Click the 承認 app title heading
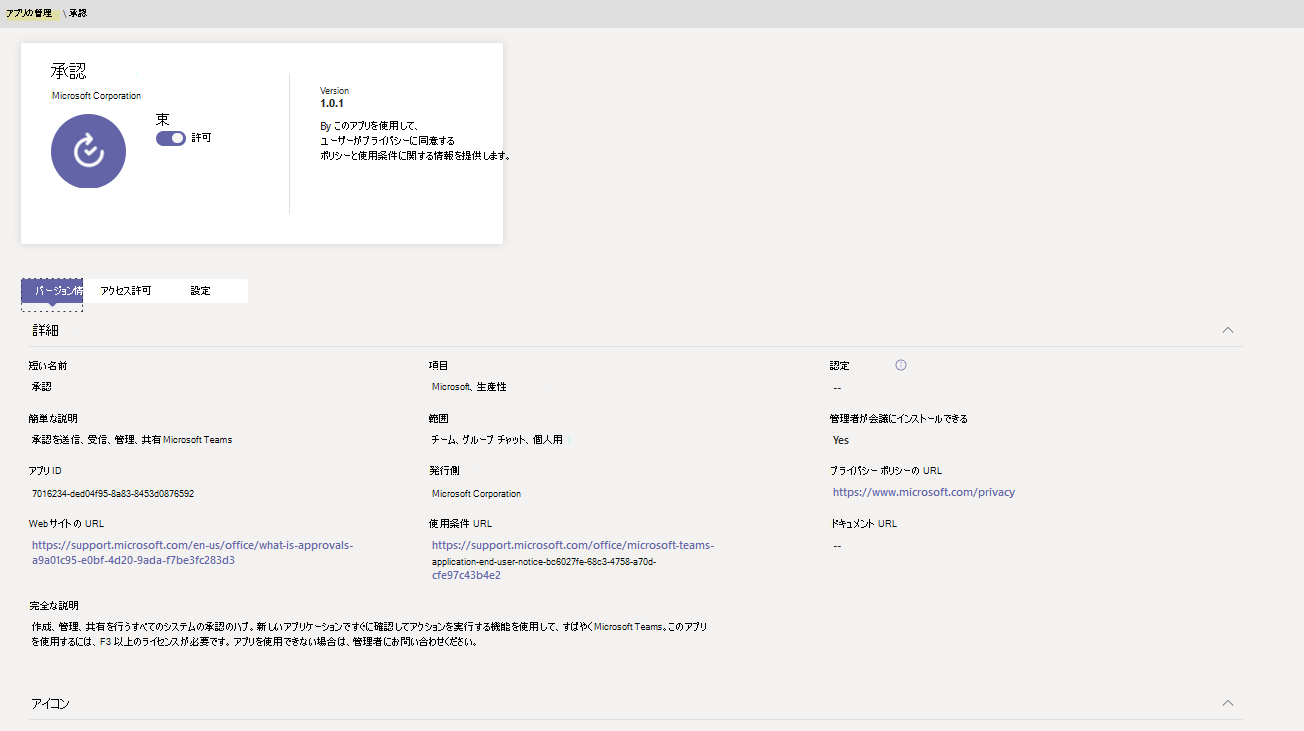Image resolution: width=1304 pixels, height=731 pixels. pyautogui.click(x=69, y=71)
